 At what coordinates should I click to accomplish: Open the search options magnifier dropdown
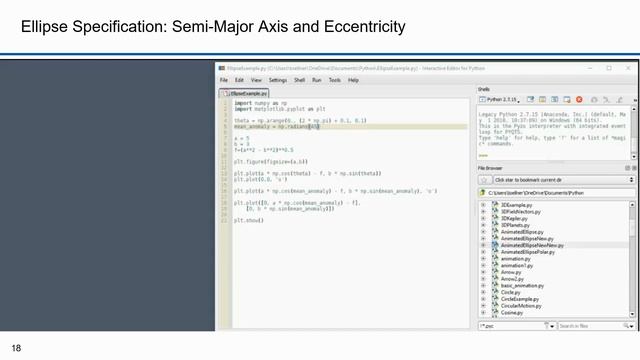[628, 326]
